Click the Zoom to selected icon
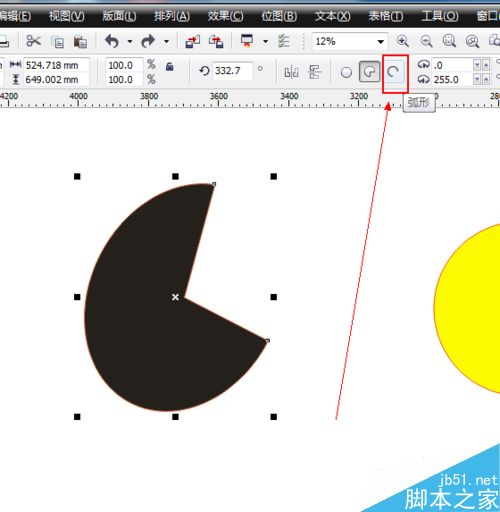Screen dimensions: 500x512 [x=449, y=41]
